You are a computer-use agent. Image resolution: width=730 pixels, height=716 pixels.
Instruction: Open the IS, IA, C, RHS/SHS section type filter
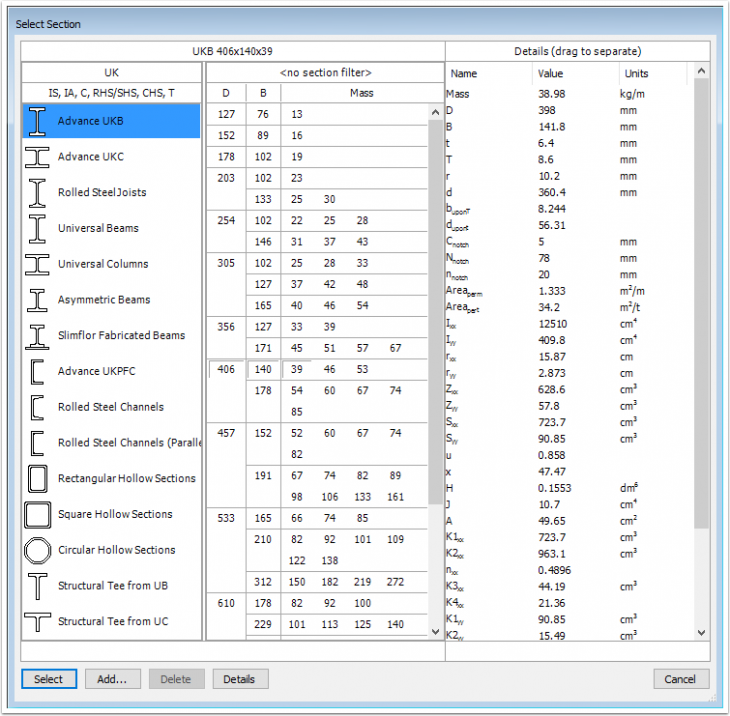click(111, 93)
